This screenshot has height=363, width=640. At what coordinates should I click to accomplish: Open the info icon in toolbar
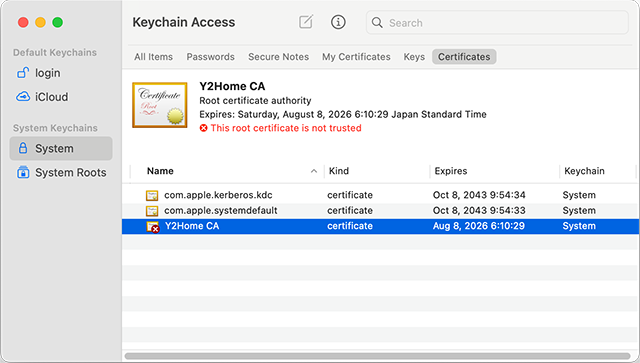[338, 22]
